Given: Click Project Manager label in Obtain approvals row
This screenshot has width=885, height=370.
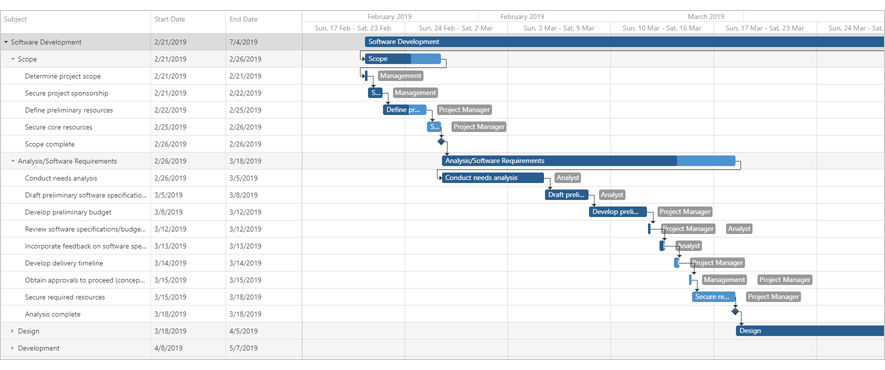Looking at the screenshot, I should (x=785, y=280).
